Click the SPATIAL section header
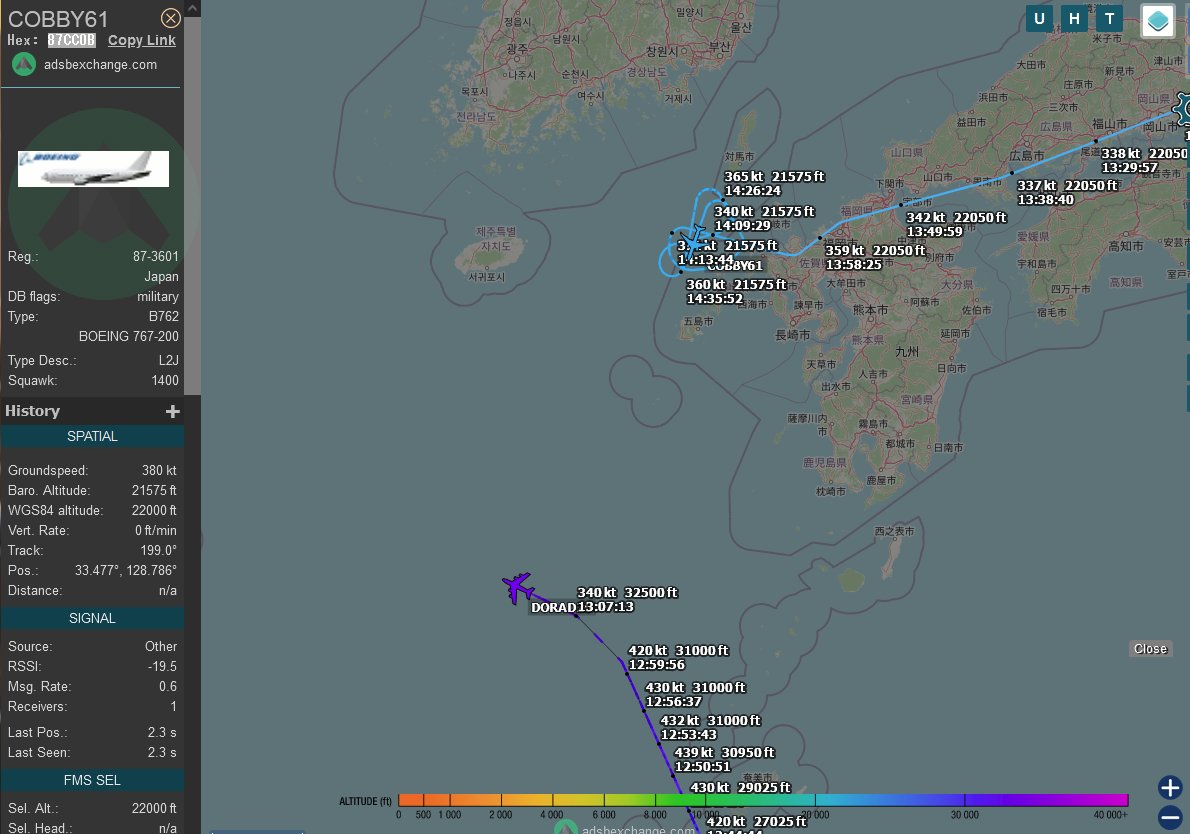The height and width of the screenshot is (834, 1190). coord(92,436)
